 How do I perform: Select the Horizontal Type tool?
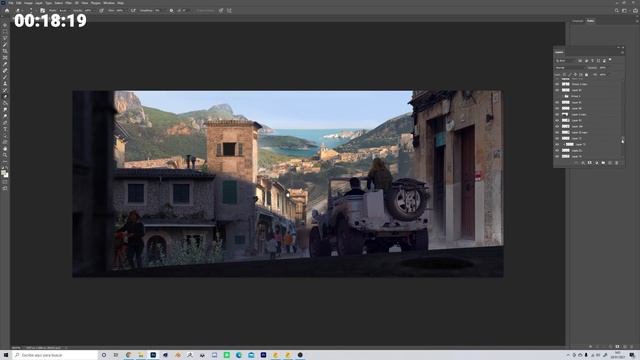pyautogui.click(x=5, y=129)
